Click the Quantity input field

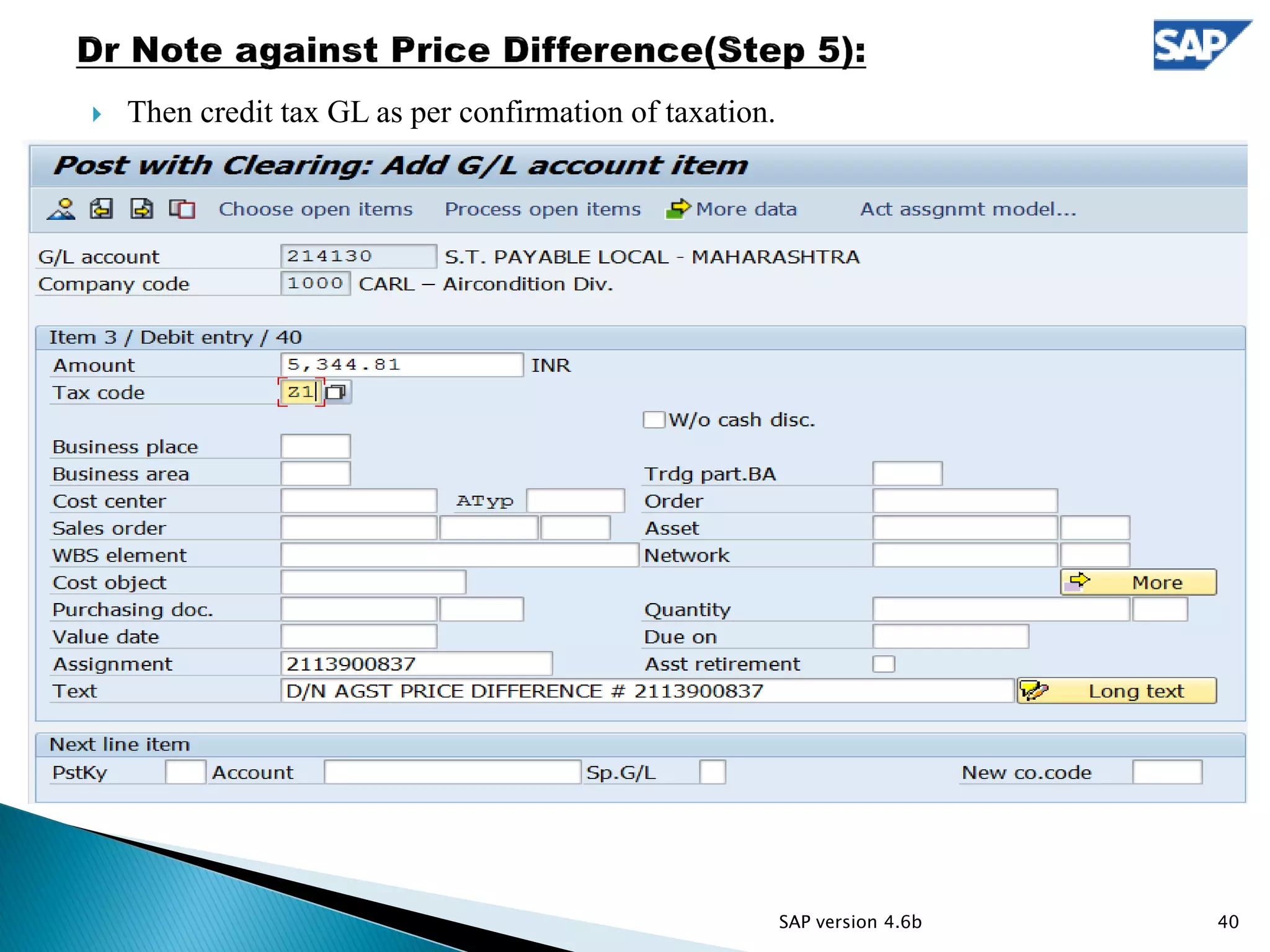[x=1001, y=609]
